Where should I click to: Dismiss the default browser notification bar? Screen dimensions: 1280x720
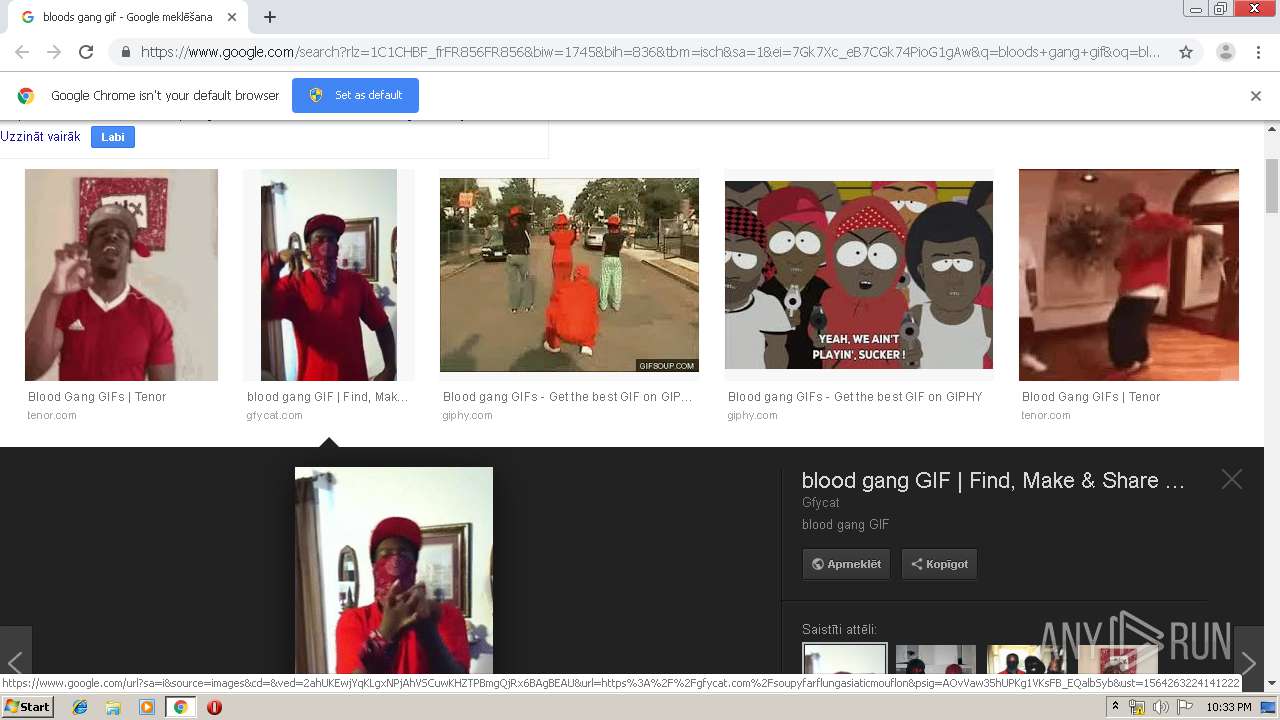click(x=1256, y=96)
